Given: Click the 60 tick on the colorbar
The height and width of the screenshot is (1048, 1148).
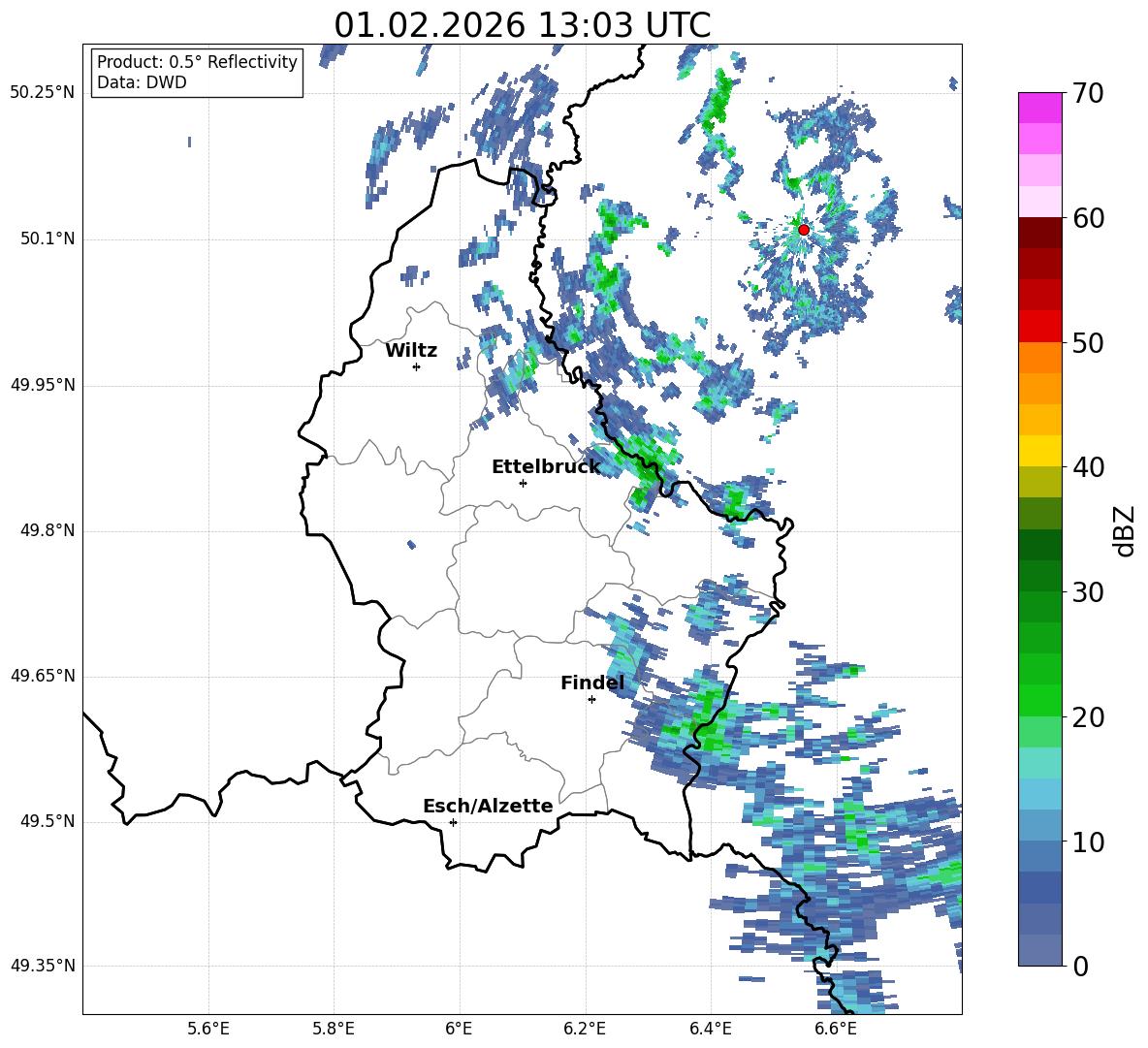Looking at the screenshot, I should pyautogui.click(x=1088, y=217).
